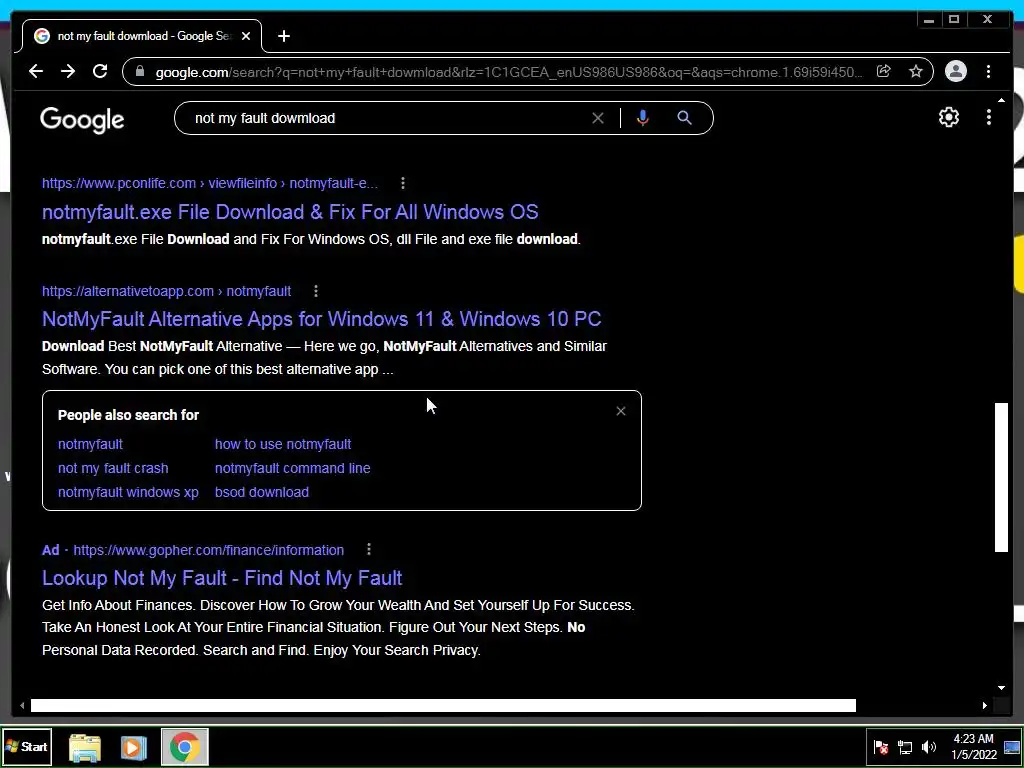This screenshot has height=768, width=1024.
Task: Open options for the gopher.com ad
Action: [368, 550]
